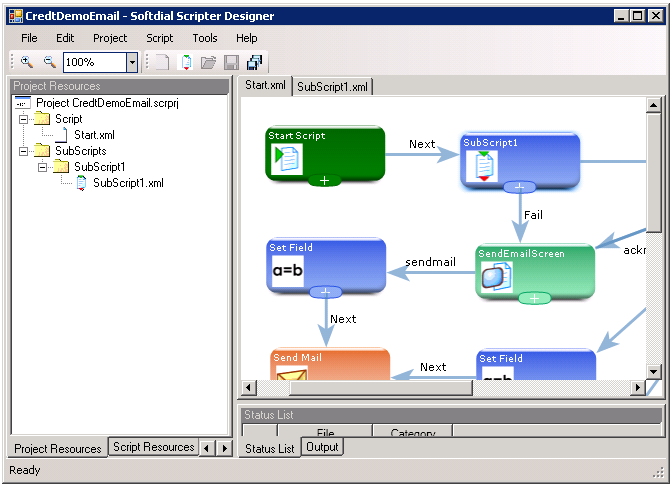Create a new blank document icon
The width and height of the screenshot is (671, 484).
pos(162,62)
